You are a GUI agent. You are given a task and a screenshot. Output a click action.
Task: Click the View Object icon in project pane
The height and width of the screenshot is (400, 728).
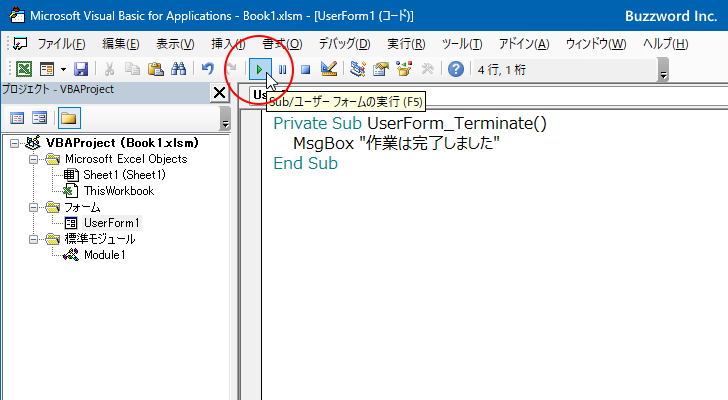point(39,118)
